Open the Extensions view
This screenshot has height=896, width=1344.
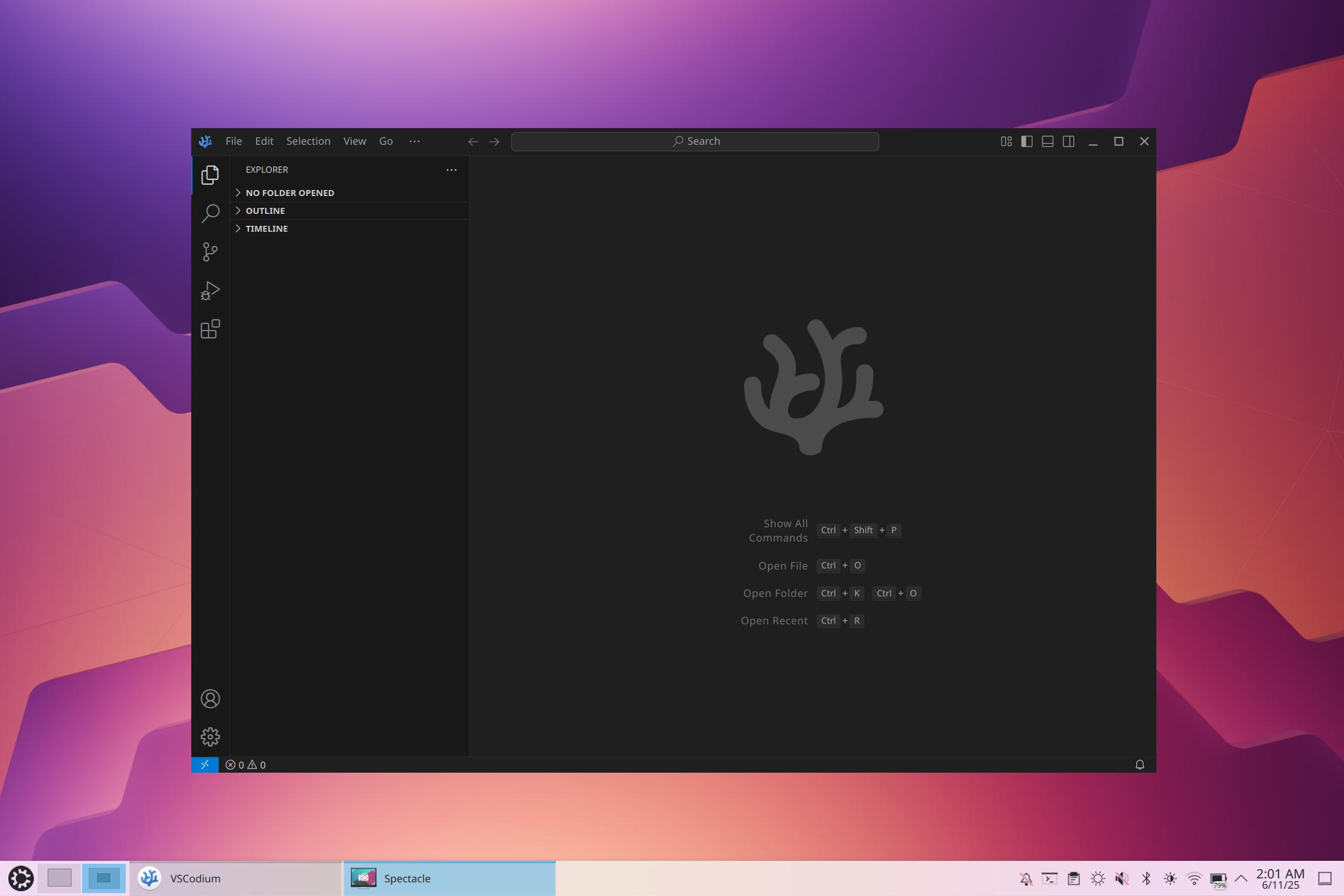pyautogui.click(x=210, y=328)
